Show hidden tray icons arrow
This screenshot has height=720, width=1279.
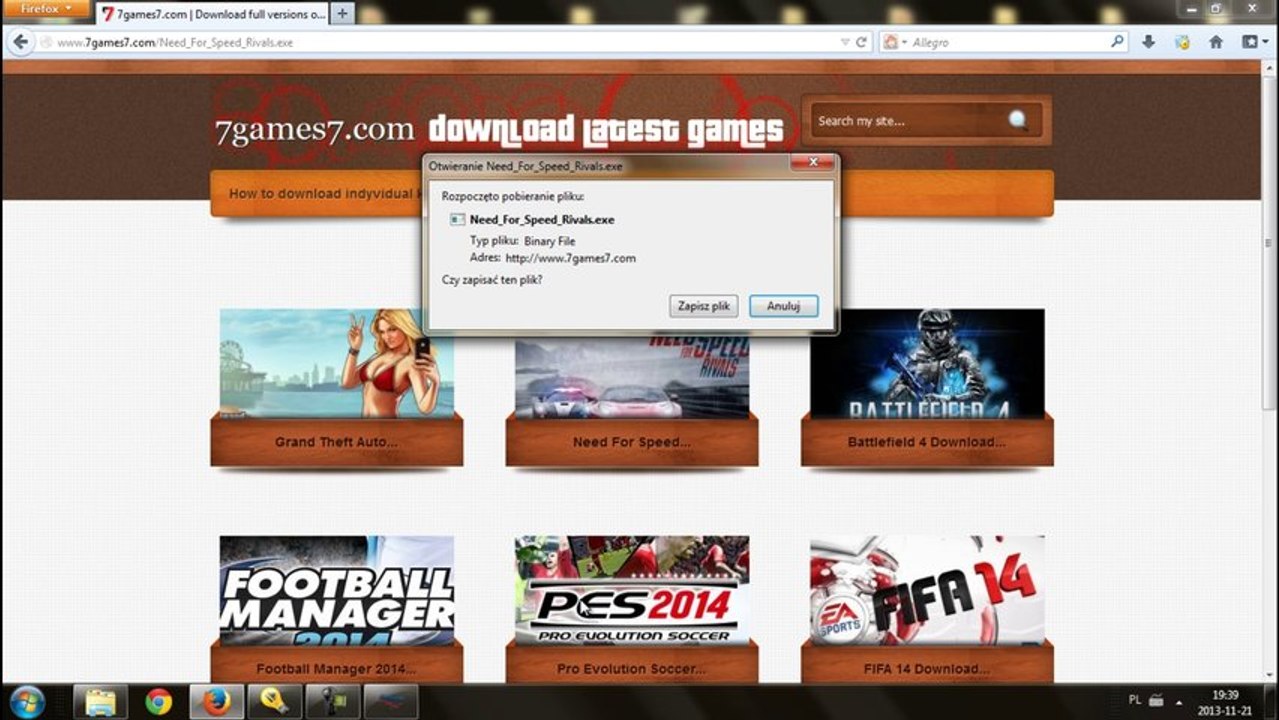(1180, 702)
